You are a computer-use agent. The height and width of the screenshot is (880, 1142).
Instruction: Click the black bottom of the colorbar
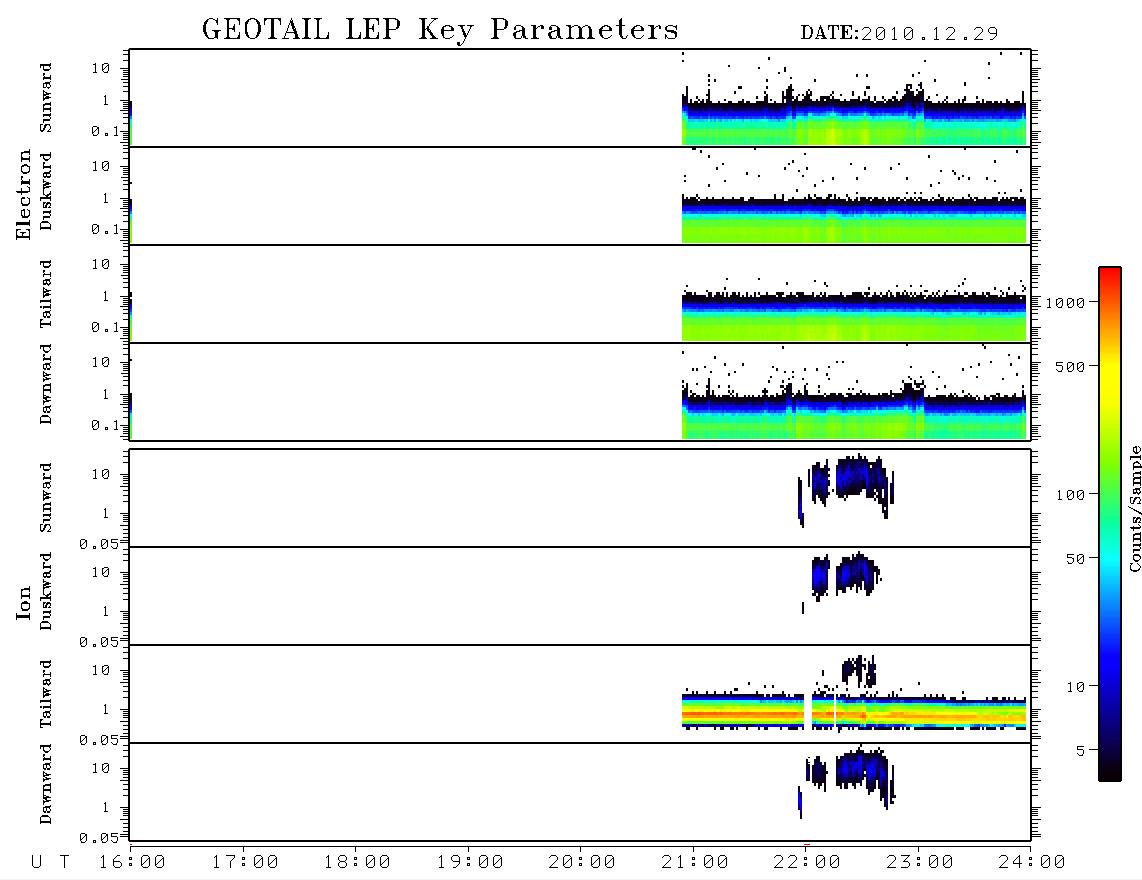[x=1110, y=771]
